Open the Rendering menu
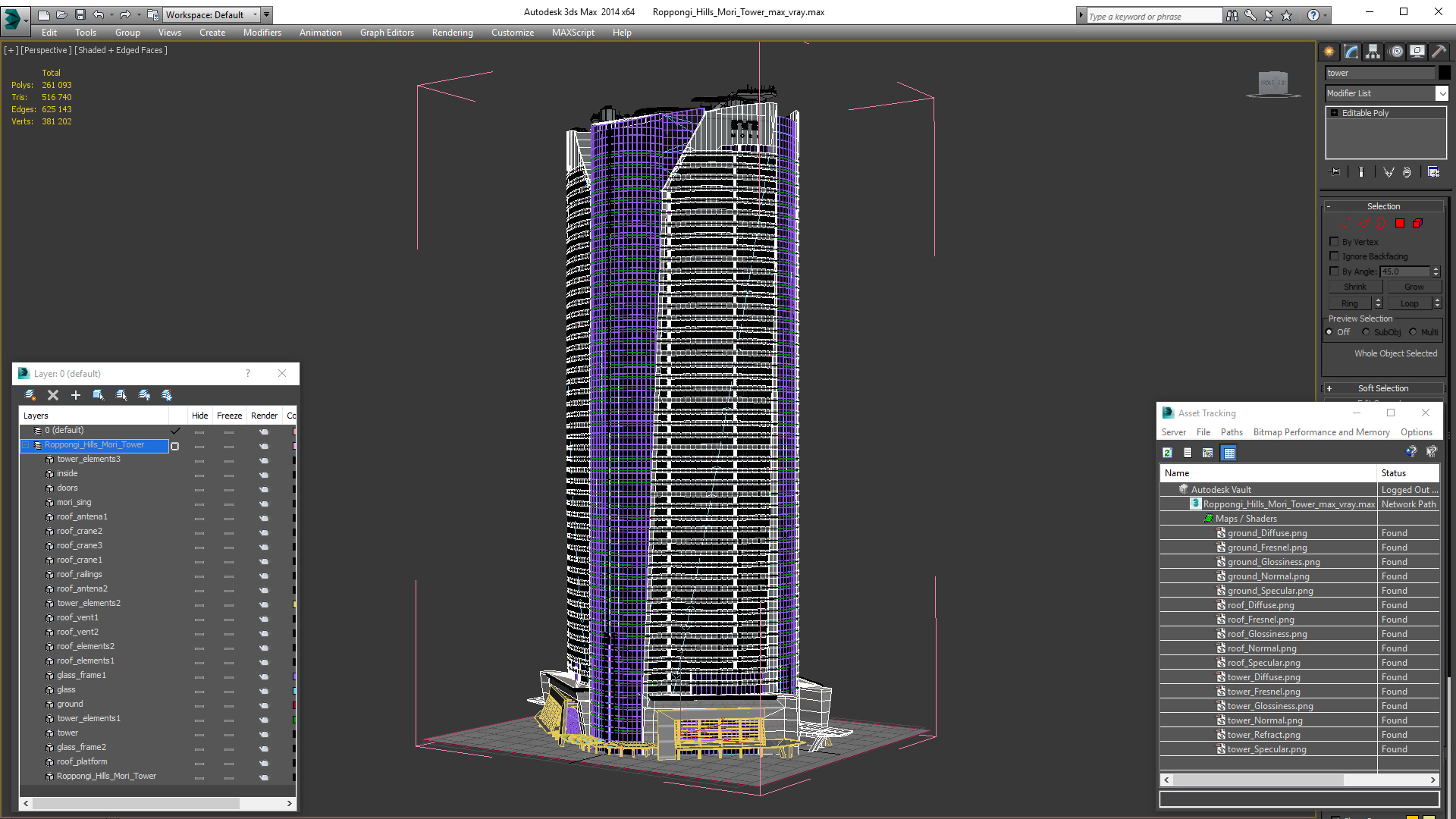The width and height of the screenshot is (1456, 819). coord(452,33)
